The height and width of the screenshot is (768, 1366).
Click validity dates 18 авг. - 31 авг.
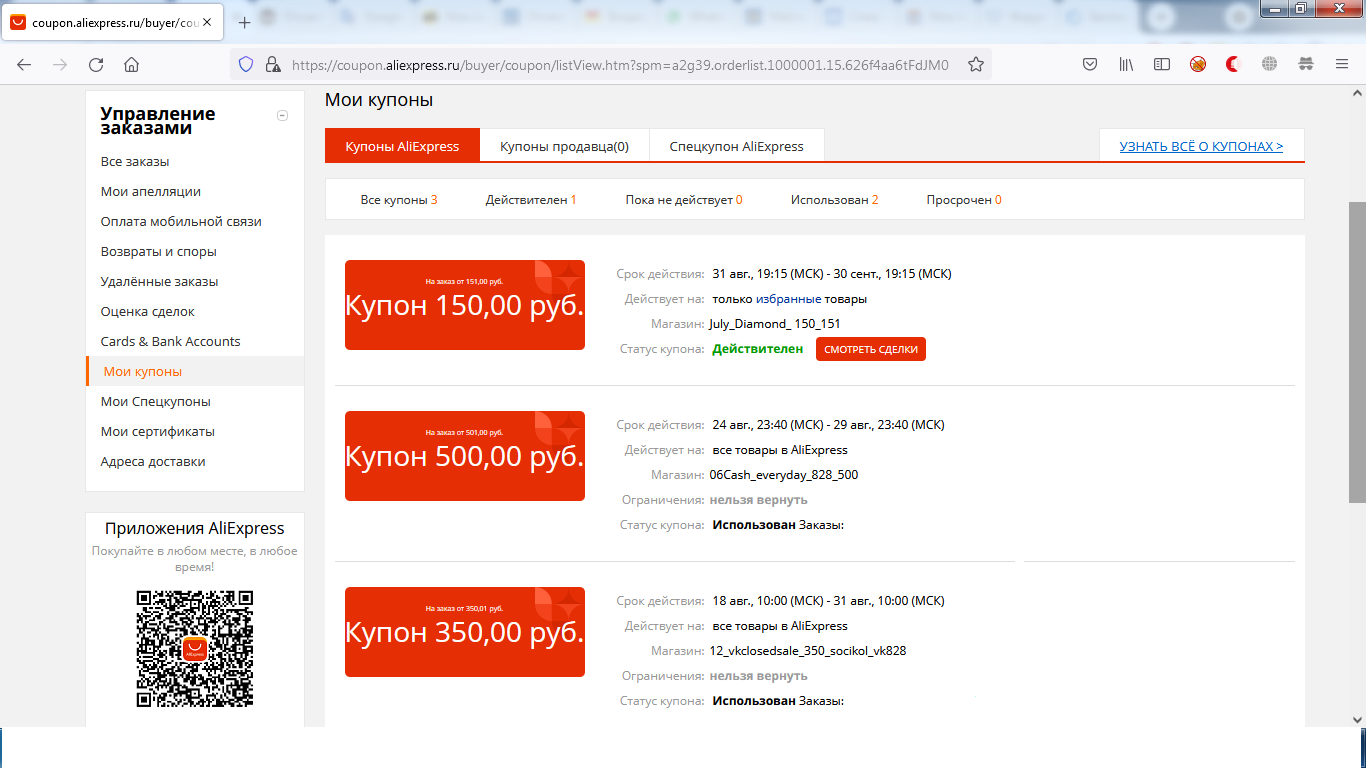coord(828,601)
